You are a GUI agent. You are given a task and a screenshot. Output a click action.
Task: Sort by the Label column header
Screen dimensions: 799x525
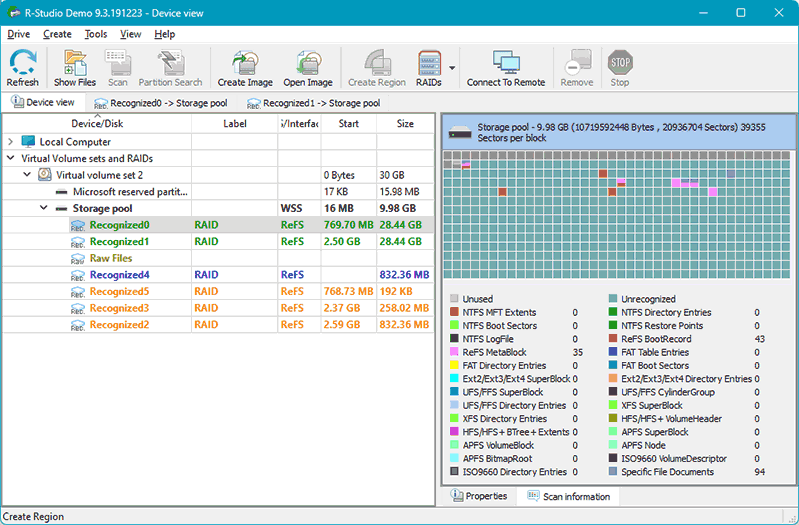[235, 123]
